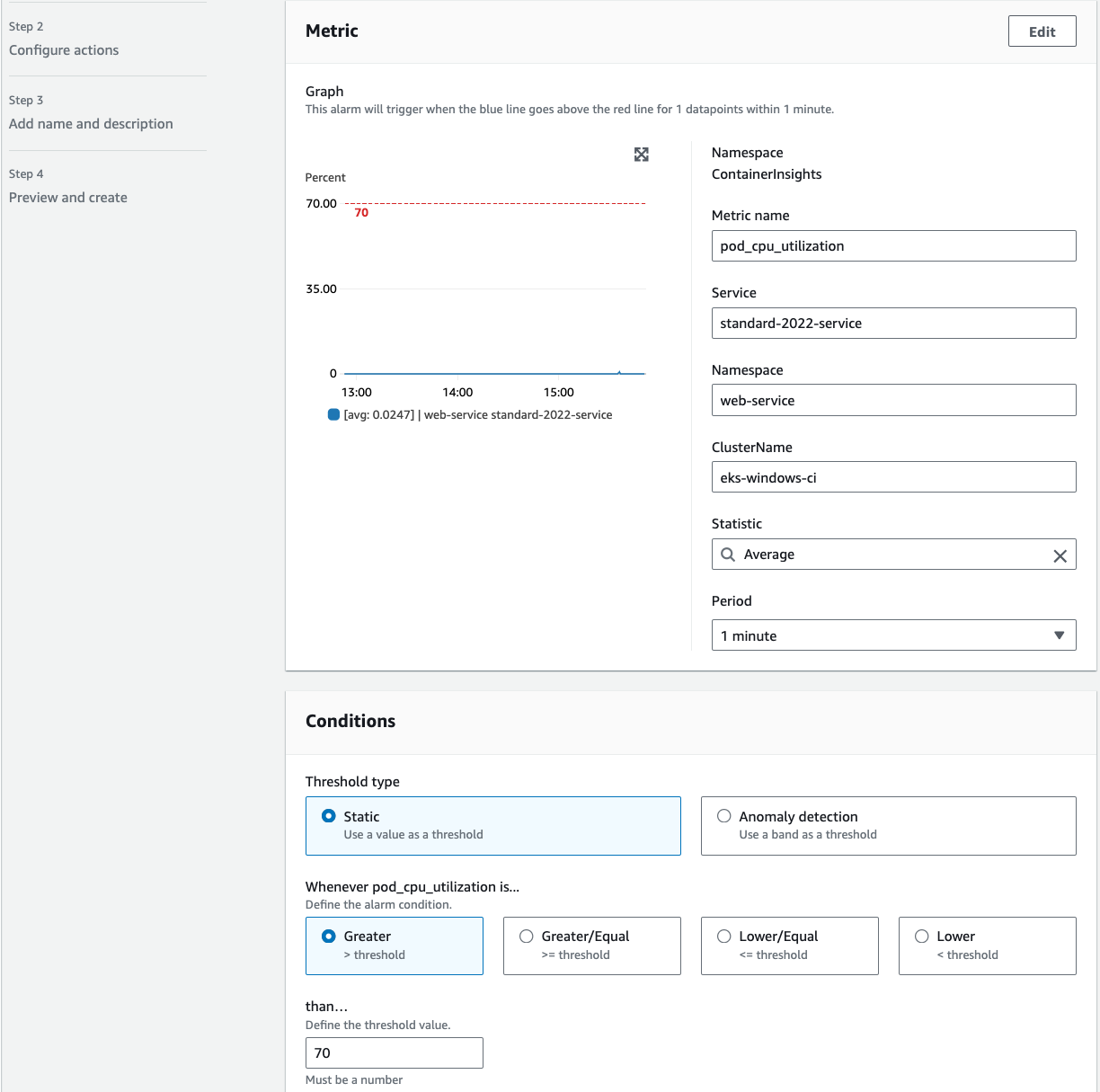Click the threshold value input box
This screenshot has width=1100, height=1092.
[394, 1052]
